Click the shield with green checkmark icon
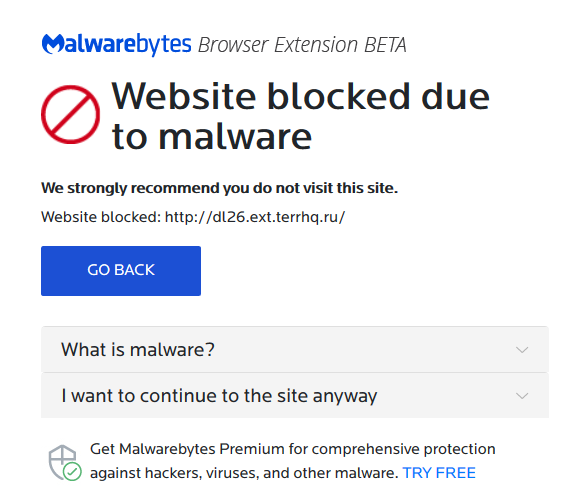Image resolution: width=575 pixels, height=503 pixels. coord(65,463)
